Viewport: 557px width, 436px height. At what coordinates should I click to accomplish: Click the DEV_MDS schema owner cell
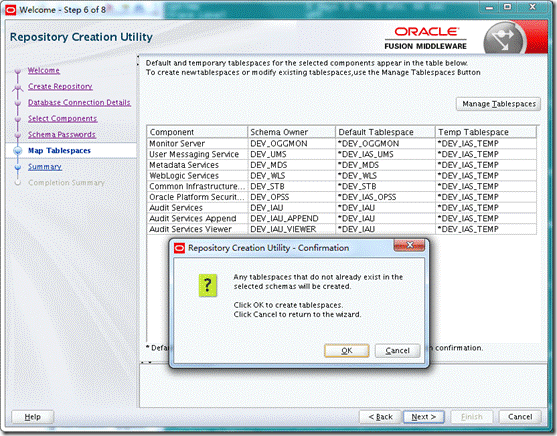pos(291,165)
